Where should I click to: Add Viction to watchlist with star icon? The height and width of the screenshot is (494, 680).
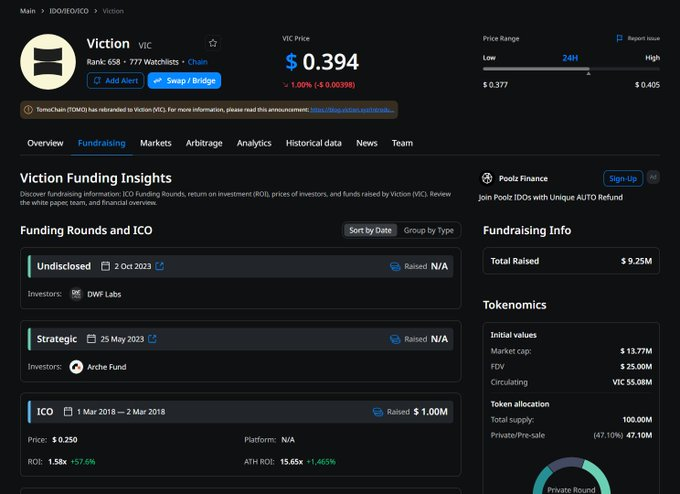pos(213,43)
